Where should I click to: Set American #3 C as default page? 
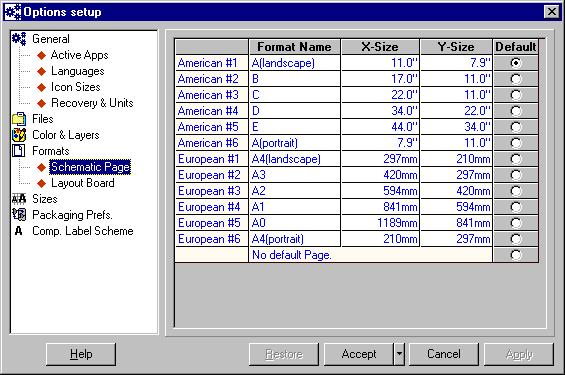[x=516, y=95]
